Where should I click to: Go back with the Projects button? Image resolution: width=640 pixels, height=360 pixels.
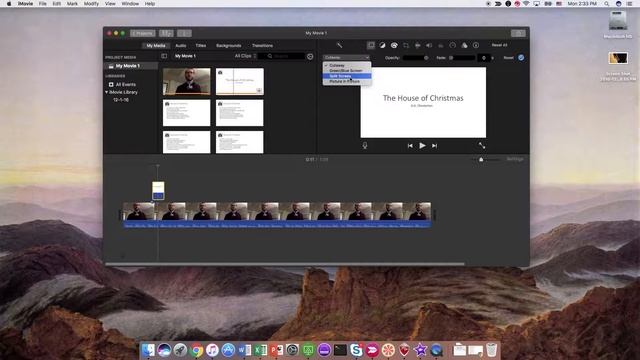click(x=143, y=33)
